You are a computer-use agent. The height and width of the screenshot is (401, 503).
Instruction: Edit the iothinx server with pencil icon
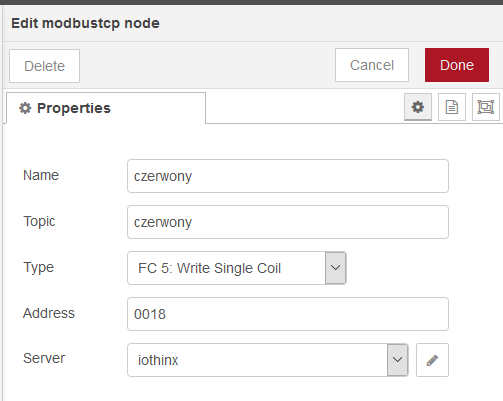coord(432,360)
